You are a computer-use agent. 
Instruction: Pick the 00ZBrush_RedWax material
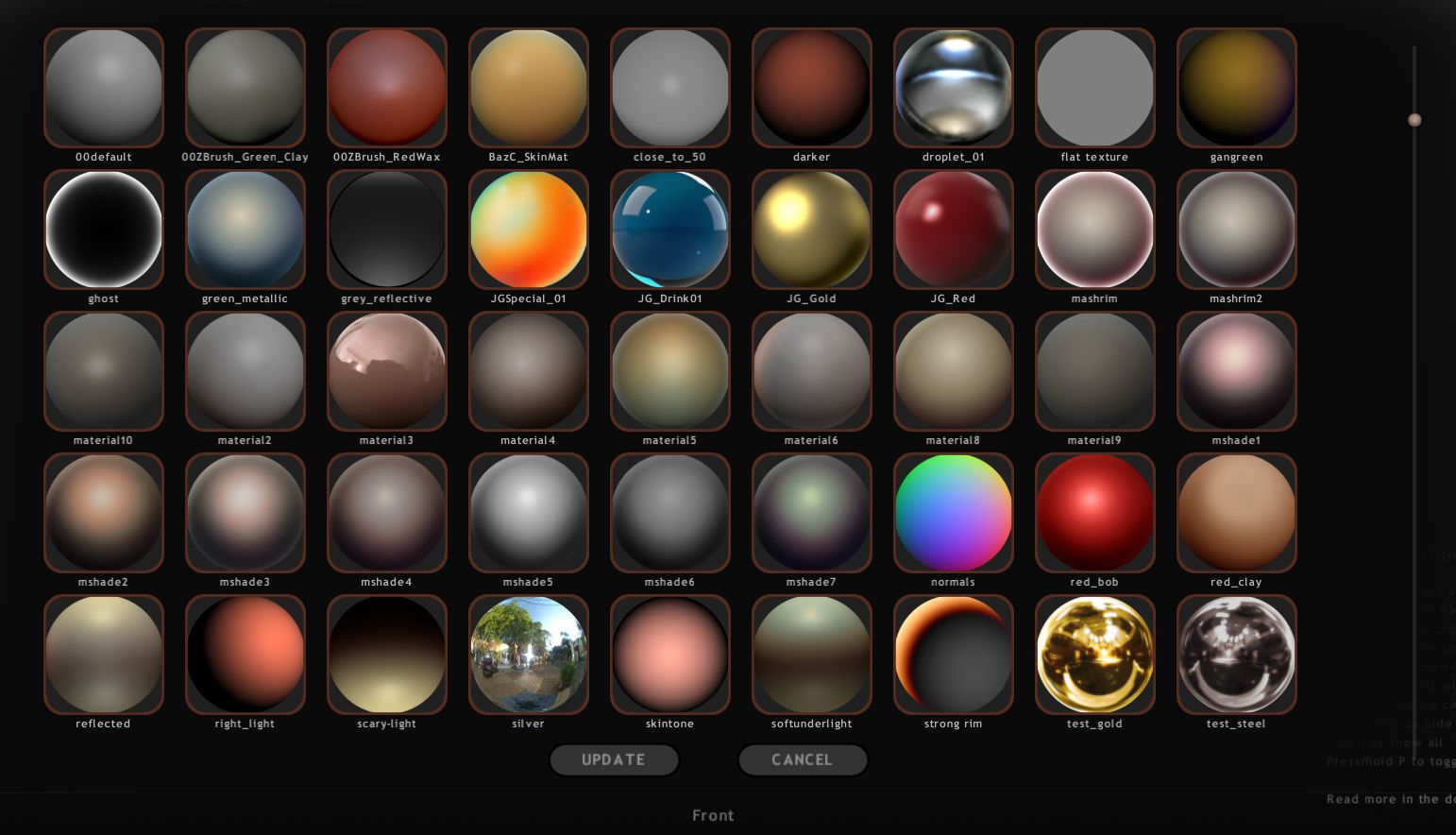[x=387, y=88]
